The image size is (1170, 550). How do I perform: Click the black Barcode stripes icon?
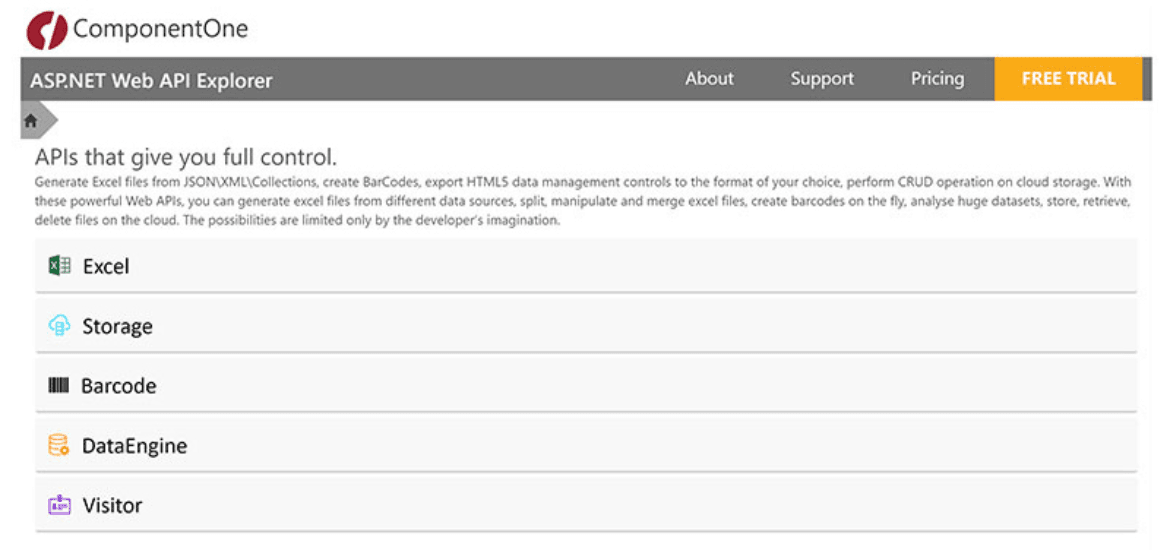pos(59,386)
